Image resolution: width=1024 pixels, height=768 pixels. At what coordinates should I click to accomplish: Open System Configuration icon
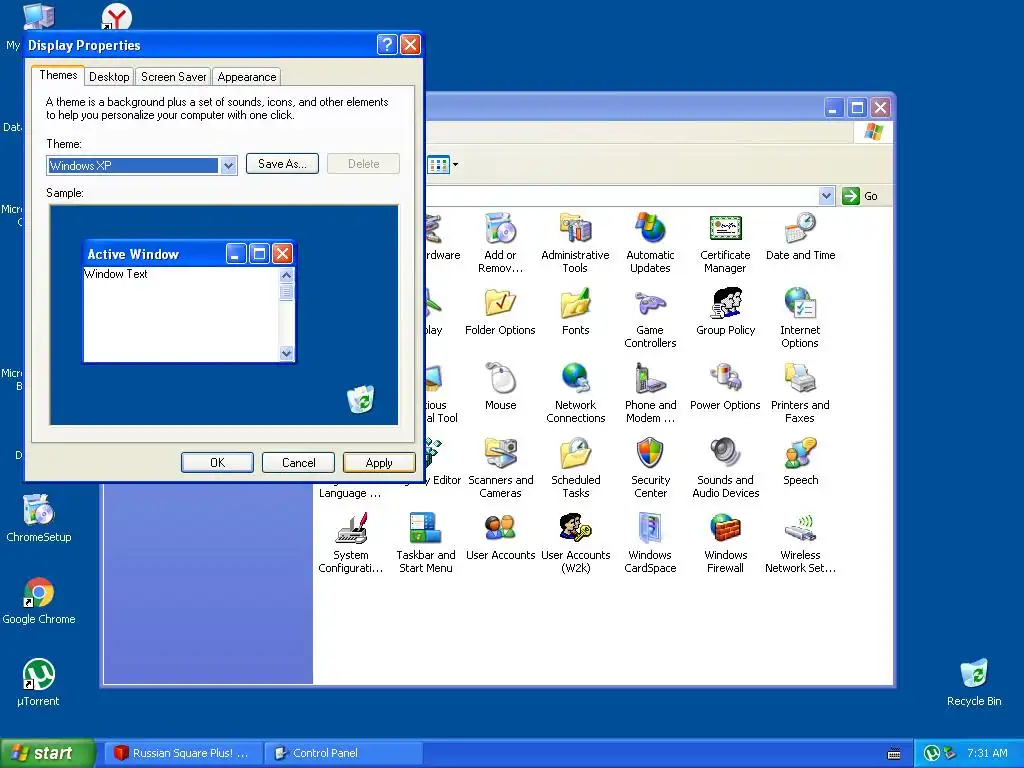(x=351, y=528)
